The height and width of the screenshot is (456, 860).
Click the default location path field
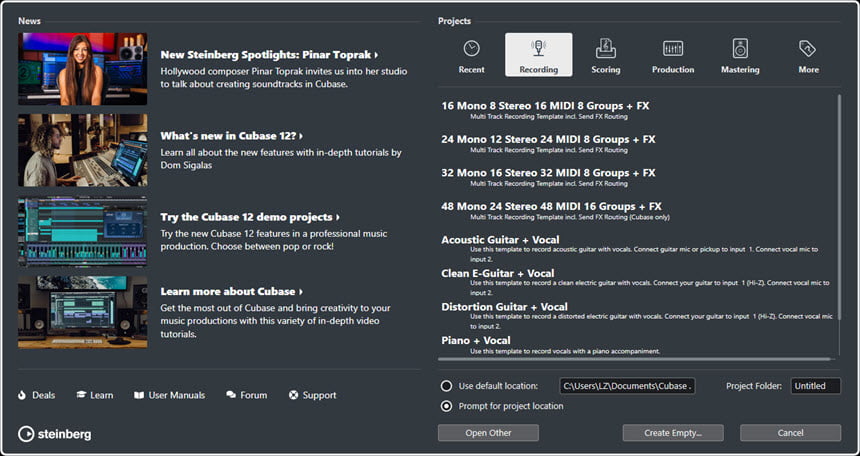click(x=627, y=386)
